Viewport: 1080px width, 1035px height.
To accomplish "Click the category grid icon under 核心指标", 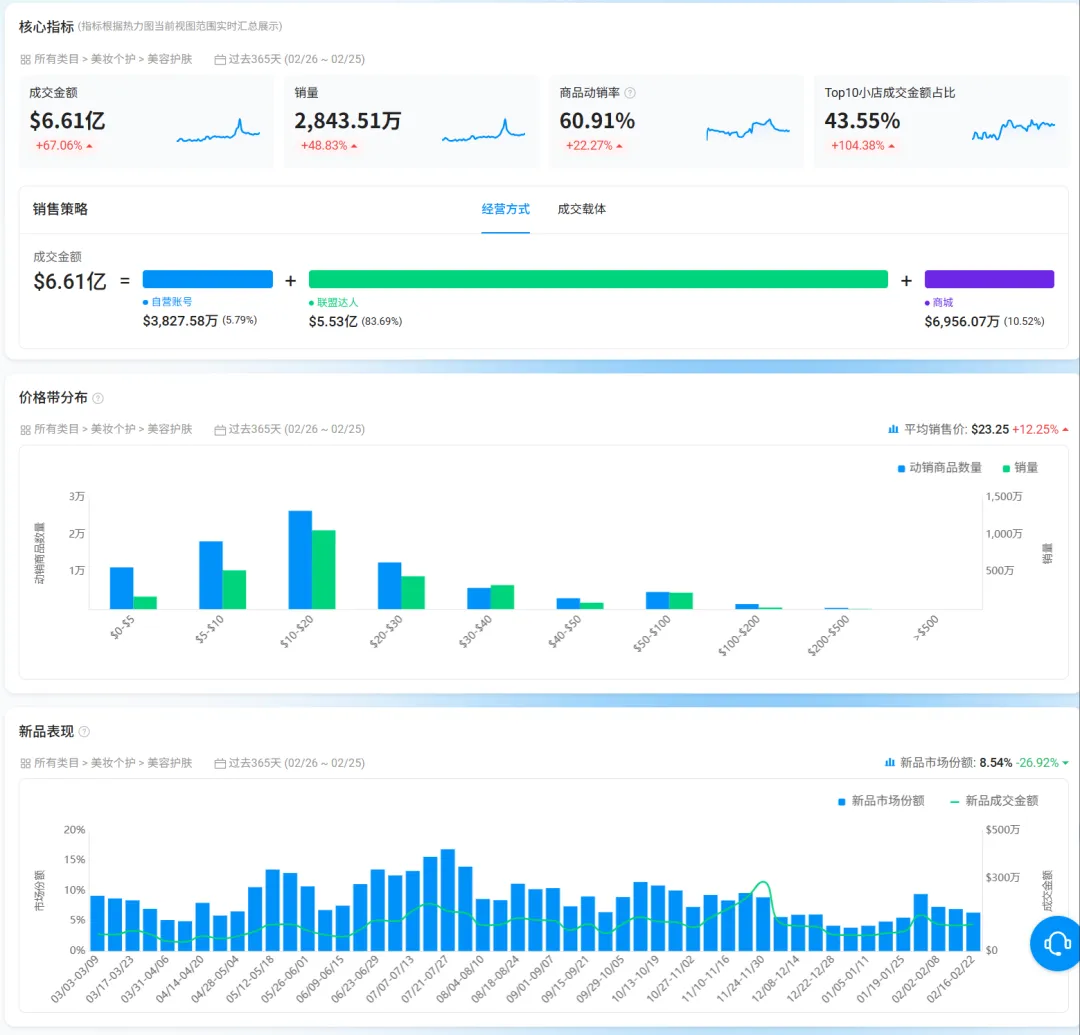I will coord(25,60).
